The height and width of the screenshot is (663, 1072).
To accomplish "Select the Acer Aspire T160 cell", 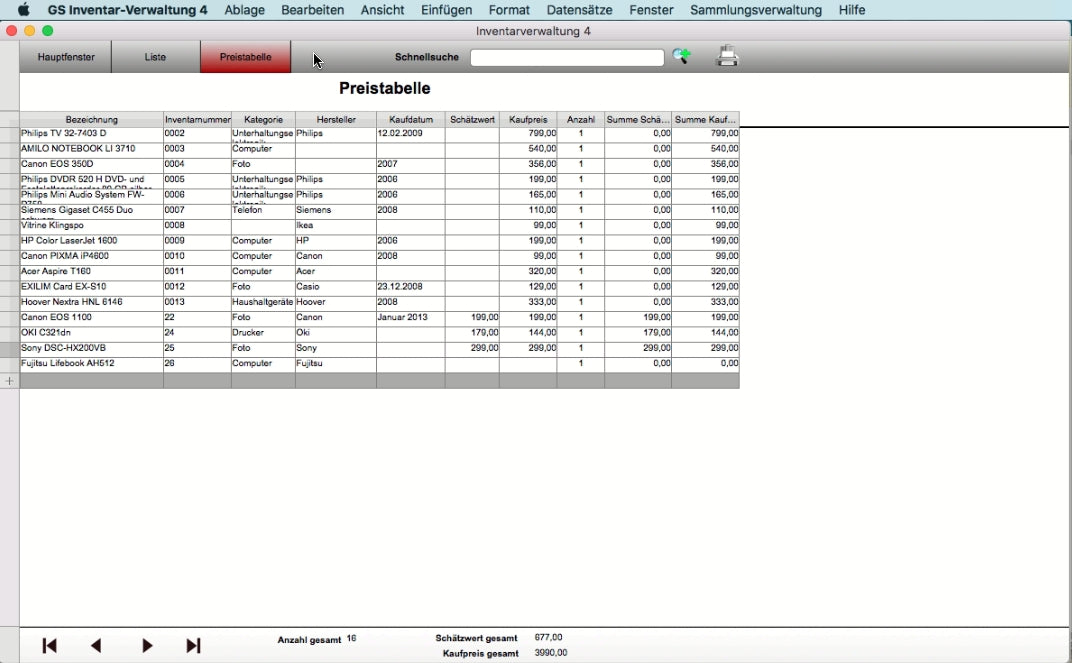I will coord(92,272).
